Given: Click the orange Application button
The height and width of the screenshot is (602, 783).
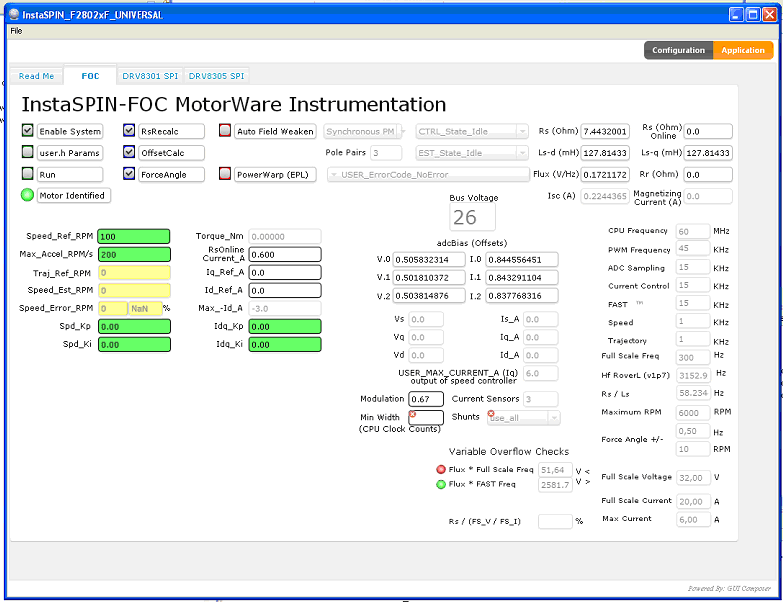Looking at the screenshot, I should (743, 50).
